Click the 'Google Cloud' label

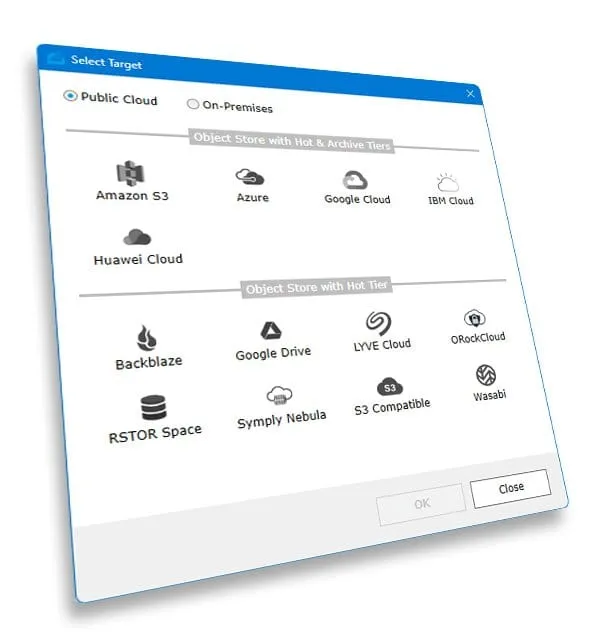tap(357, 199)
